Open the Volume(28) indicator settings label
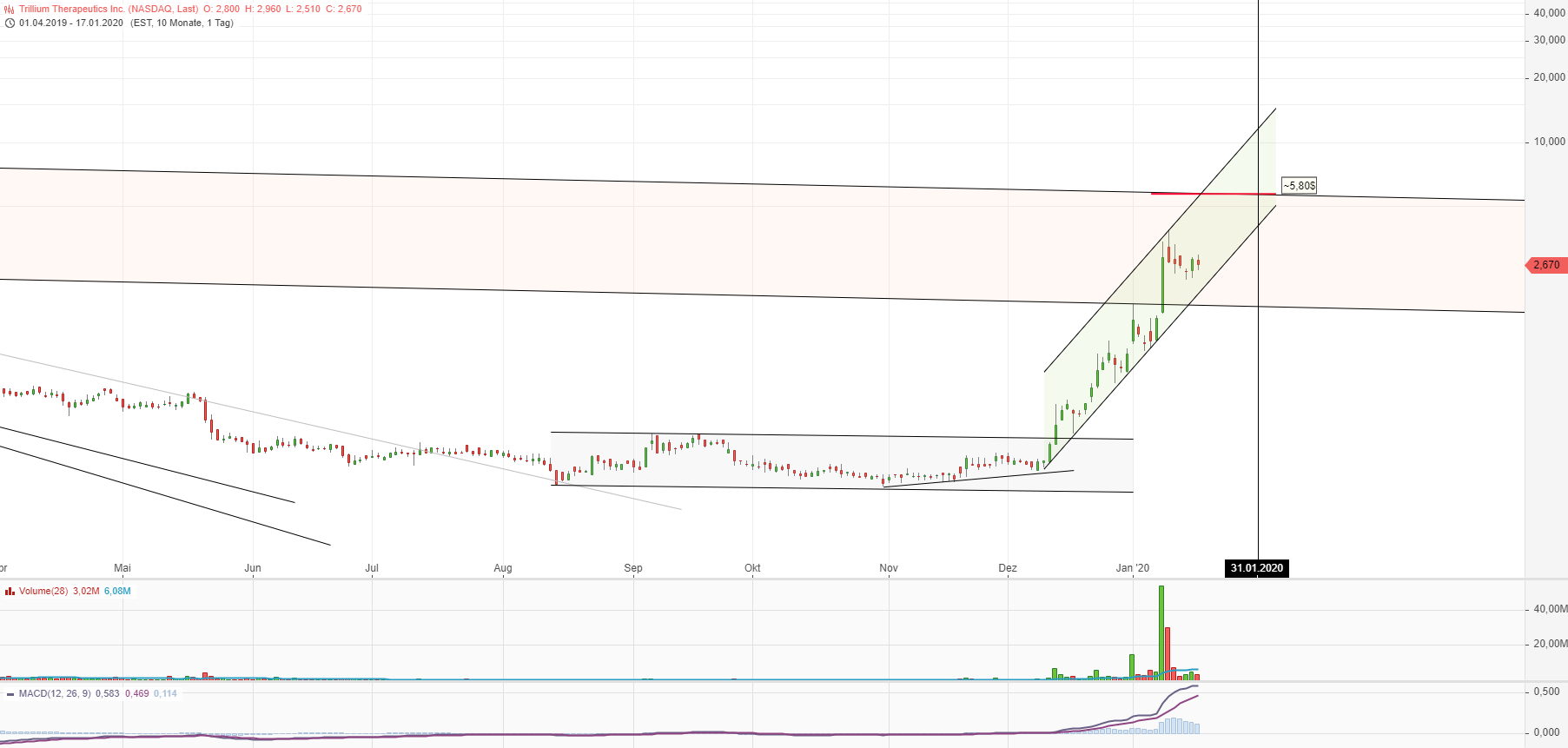The width and height of the screenshot is (1568, 748). (x=43, y=592)
